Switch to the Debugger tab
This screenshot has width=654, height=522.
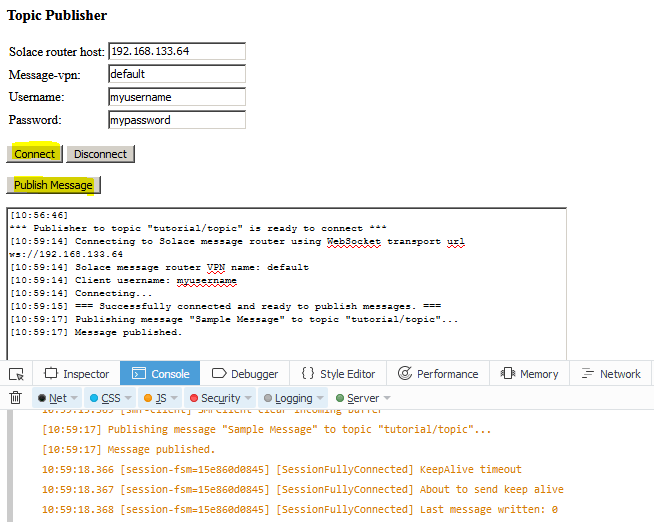pyautogui.click(x=244, y=374)
